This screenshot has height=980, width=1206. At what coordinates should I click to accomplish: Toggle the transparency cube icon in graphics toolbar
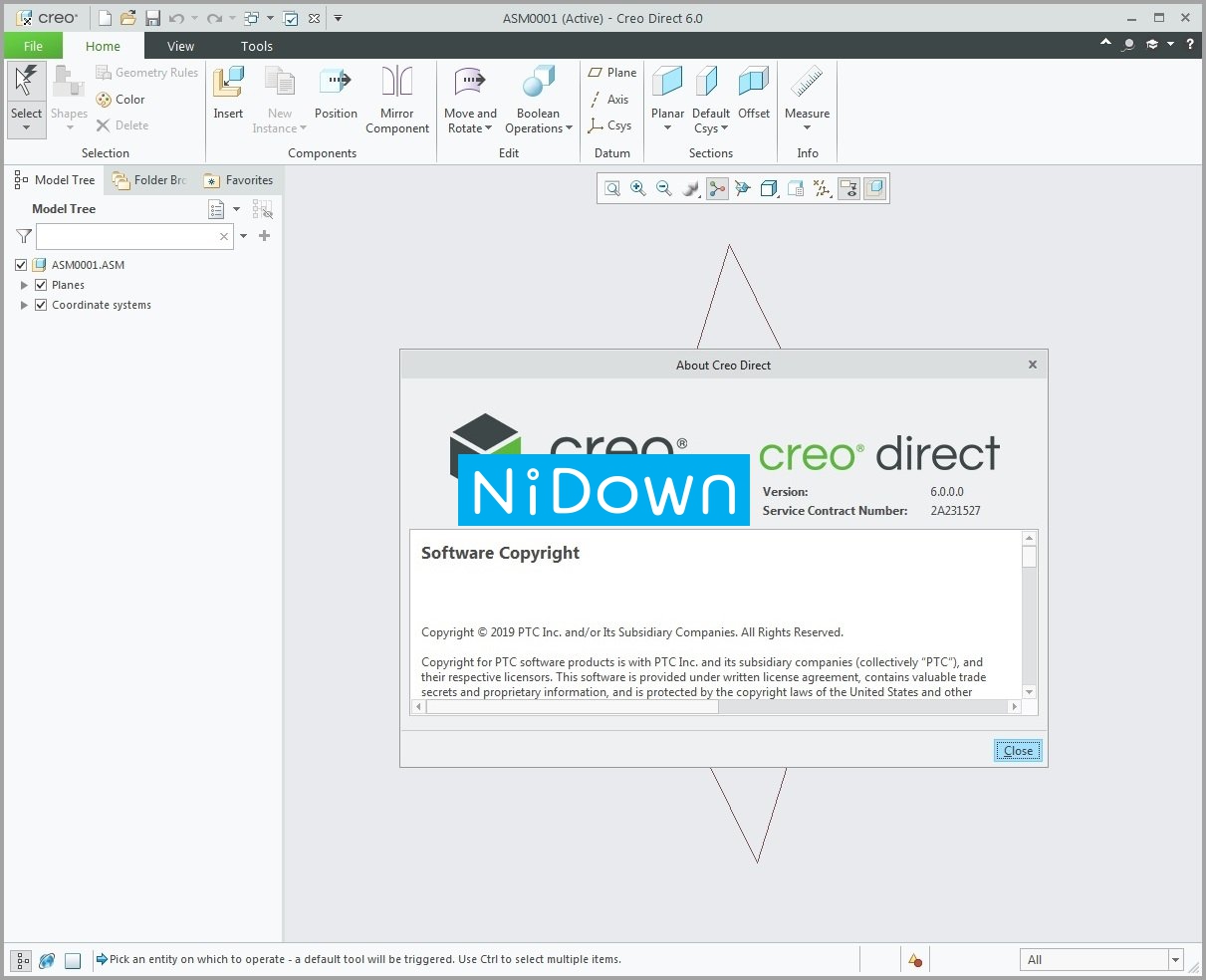pos(874,188)
